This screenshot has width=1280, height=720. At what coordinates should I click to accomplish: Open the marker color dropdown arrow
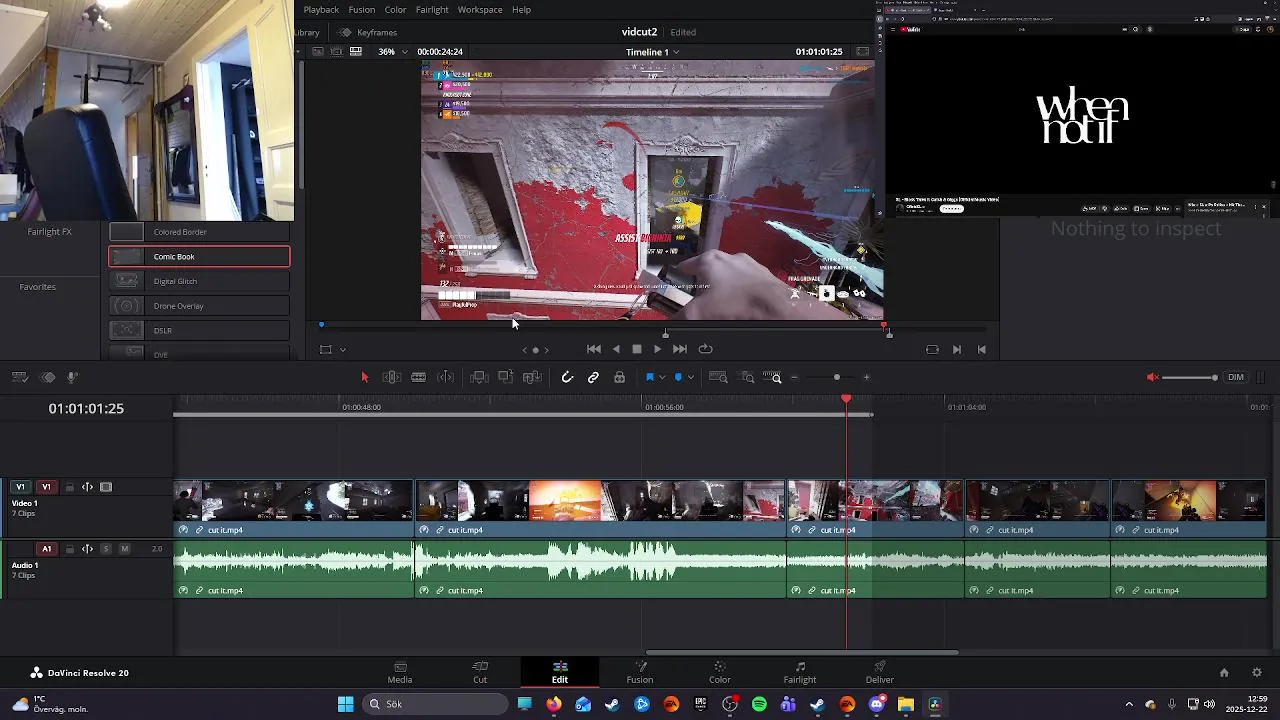pos(691,378)
